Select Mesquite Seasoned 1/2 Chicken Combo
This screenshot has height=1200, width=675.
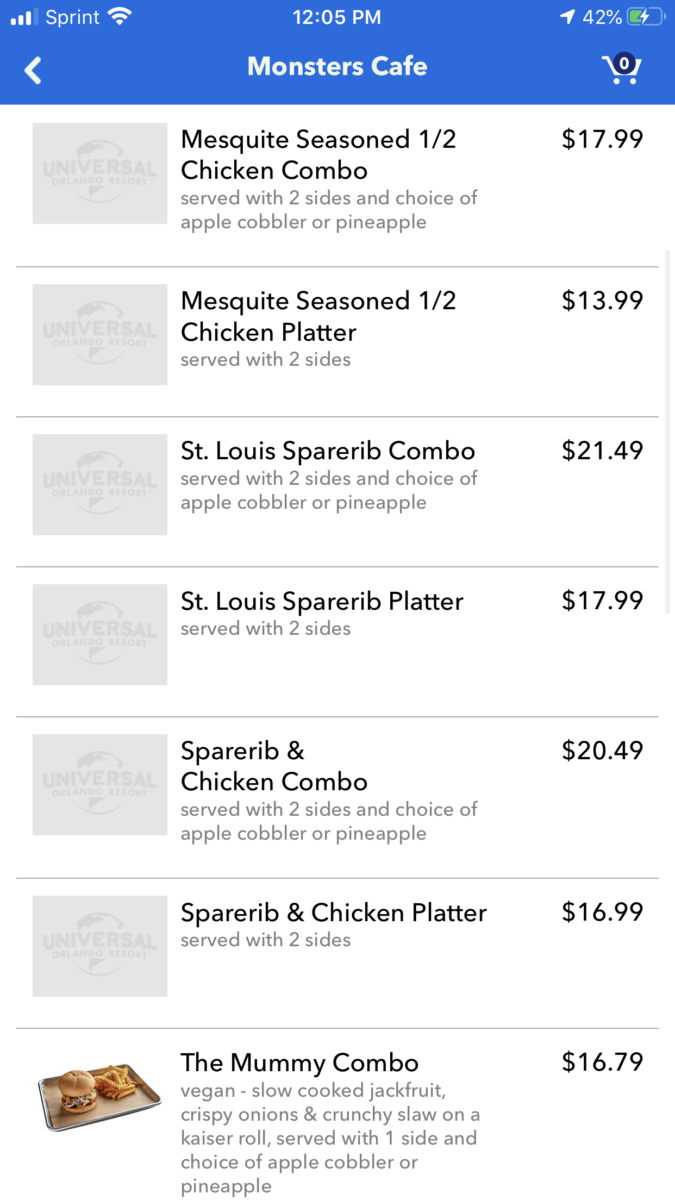pos(318,155)
